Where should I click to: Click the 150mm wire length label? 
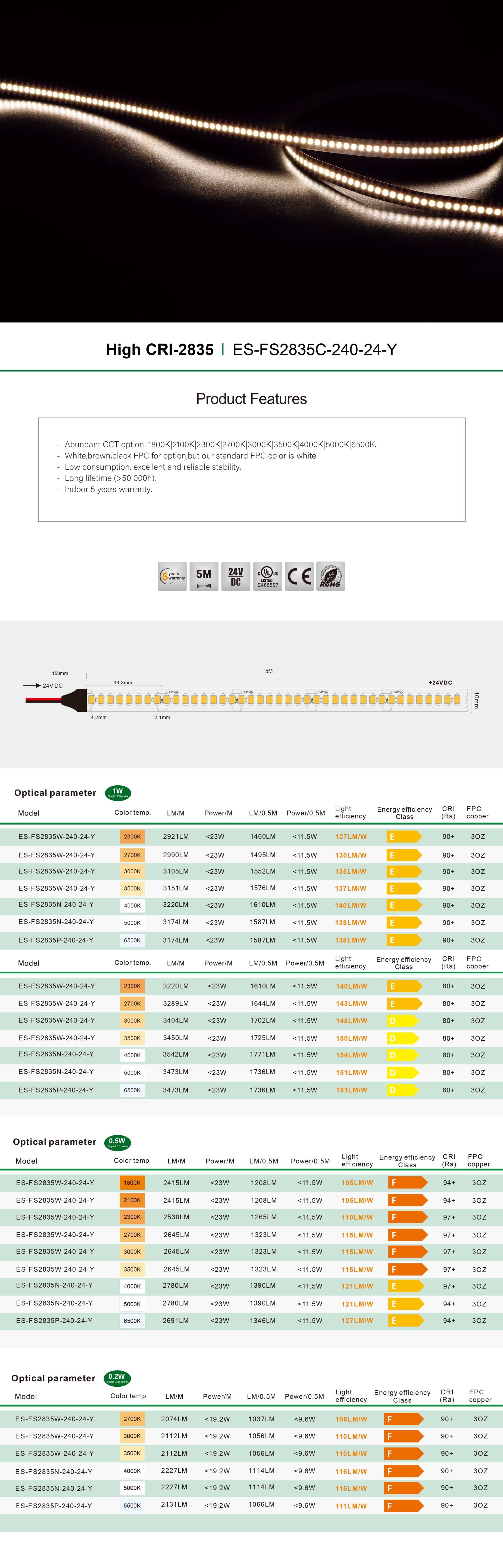click(60, 673)
